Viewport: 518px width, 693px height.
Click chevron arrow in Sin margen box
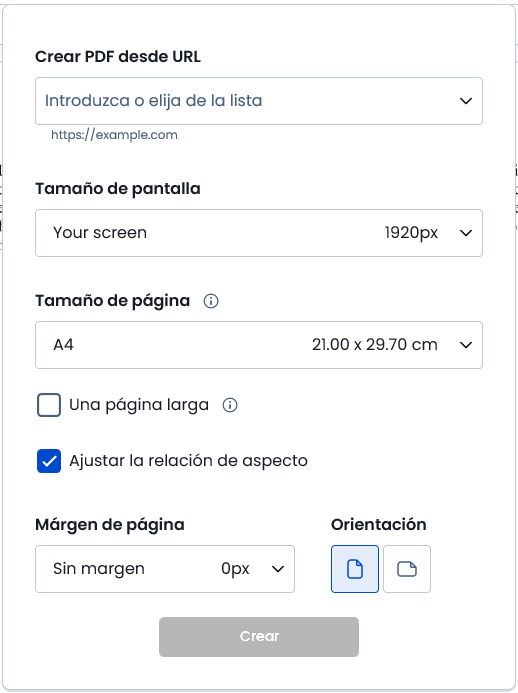[278, 569]
